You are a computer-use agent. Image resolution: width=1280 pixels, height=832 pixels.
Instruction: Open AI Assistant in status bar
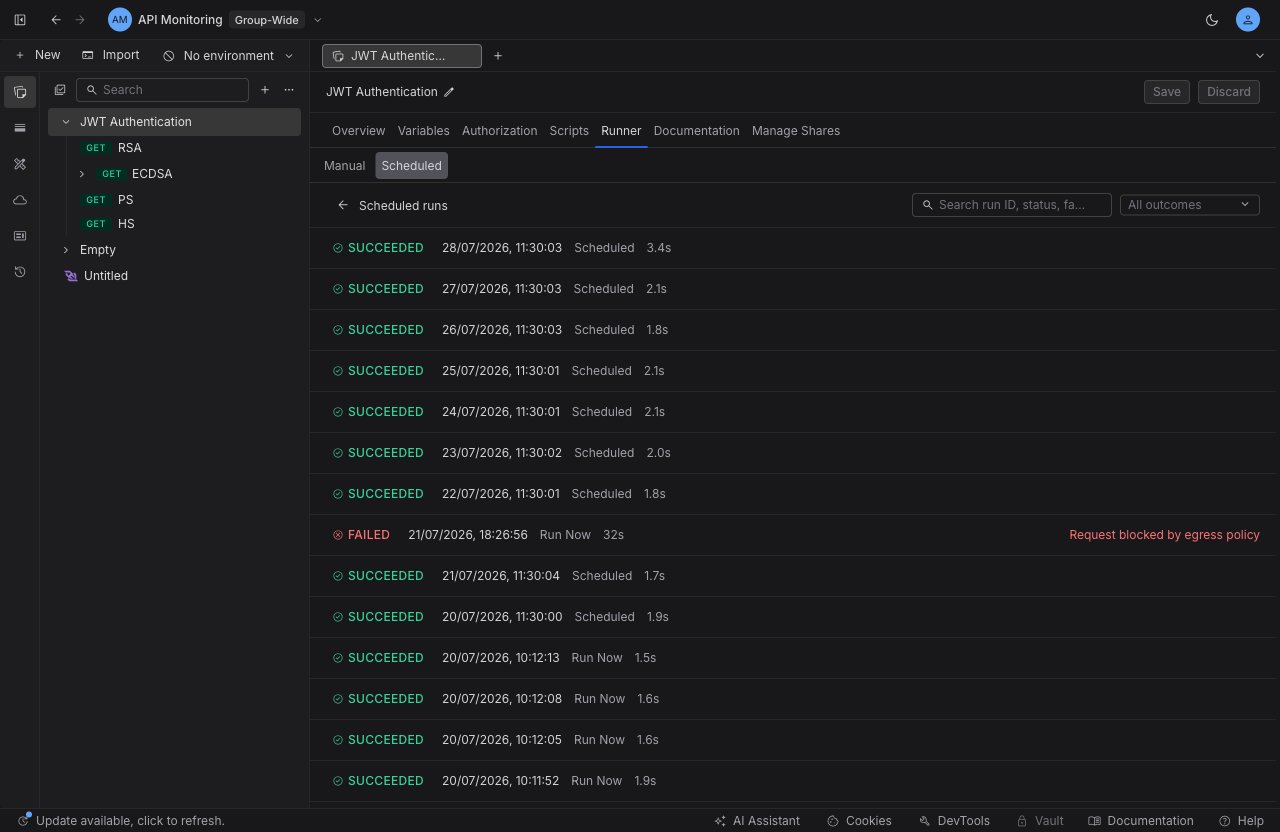757,821
